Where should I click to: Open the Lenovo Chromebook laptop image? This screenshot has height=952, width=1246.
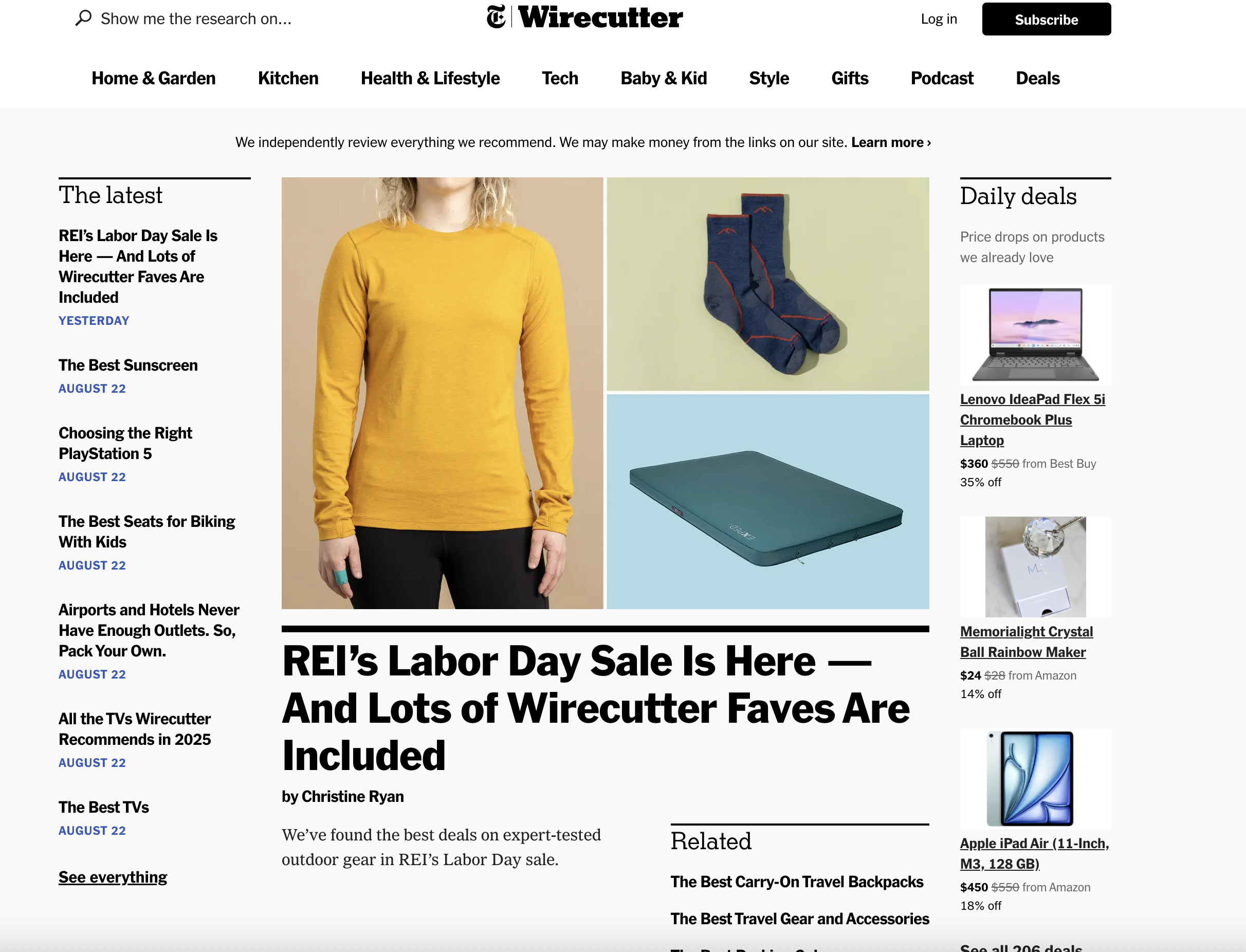[x=1035, y=334]
